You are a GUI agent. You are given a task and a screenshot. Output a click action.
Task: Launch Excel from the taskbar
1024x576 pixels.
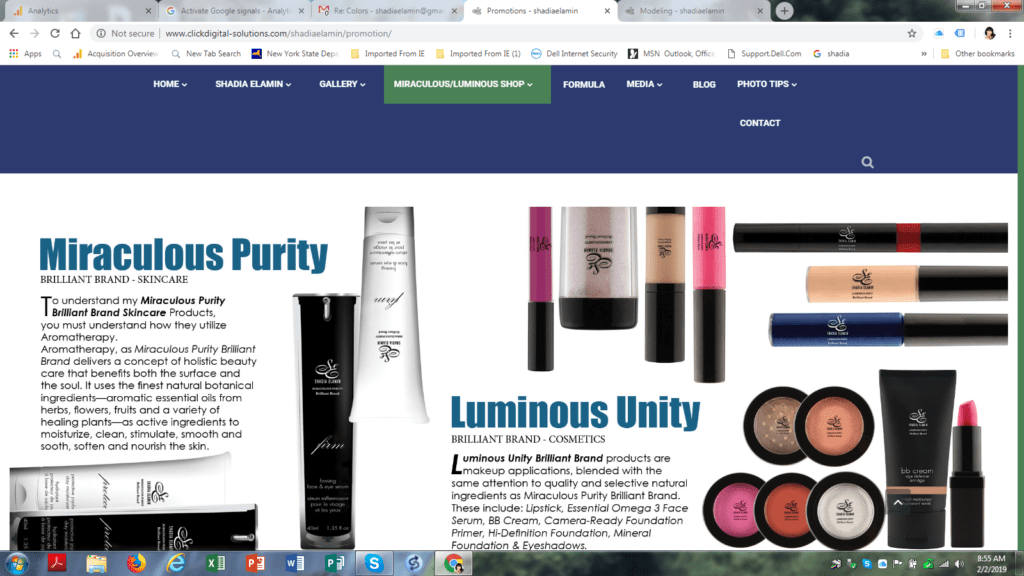(x=215, y=563)
